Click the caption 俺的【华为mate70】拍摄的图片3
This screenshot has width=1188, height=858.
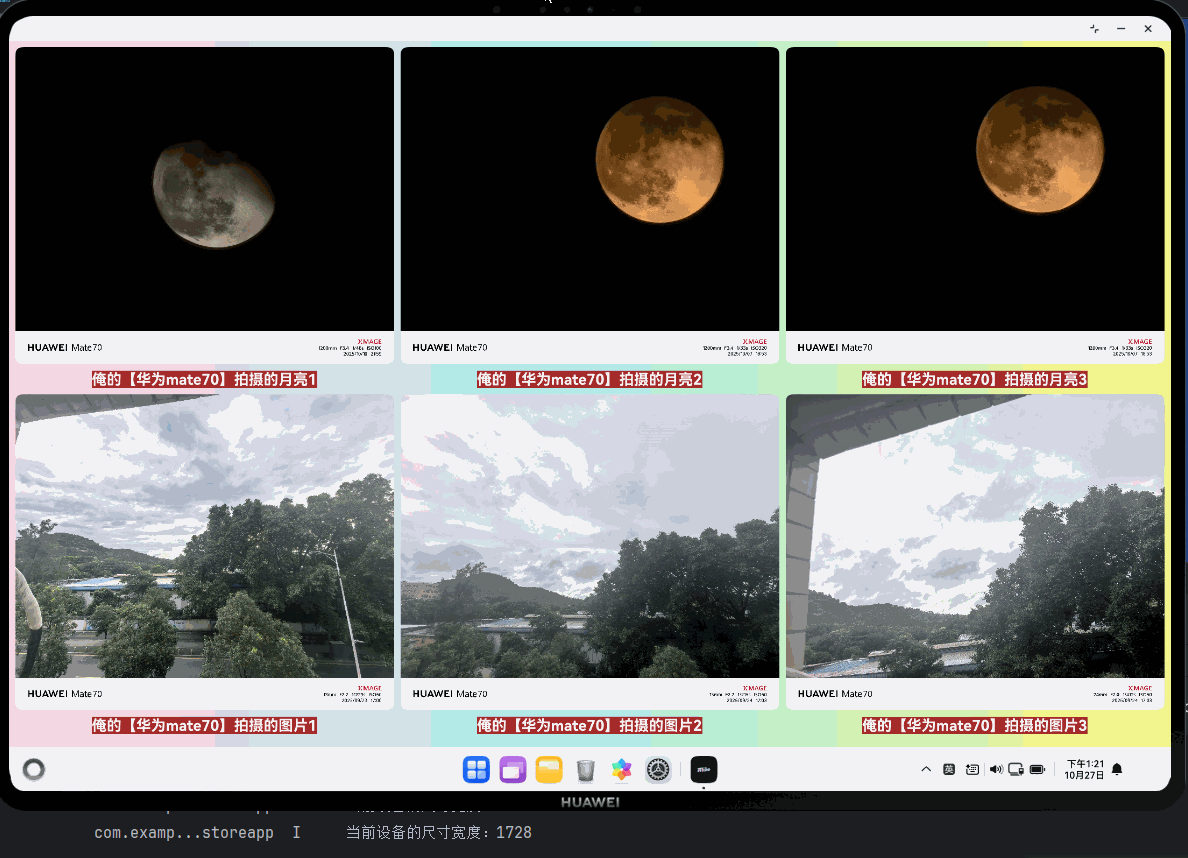coord(974,726)
